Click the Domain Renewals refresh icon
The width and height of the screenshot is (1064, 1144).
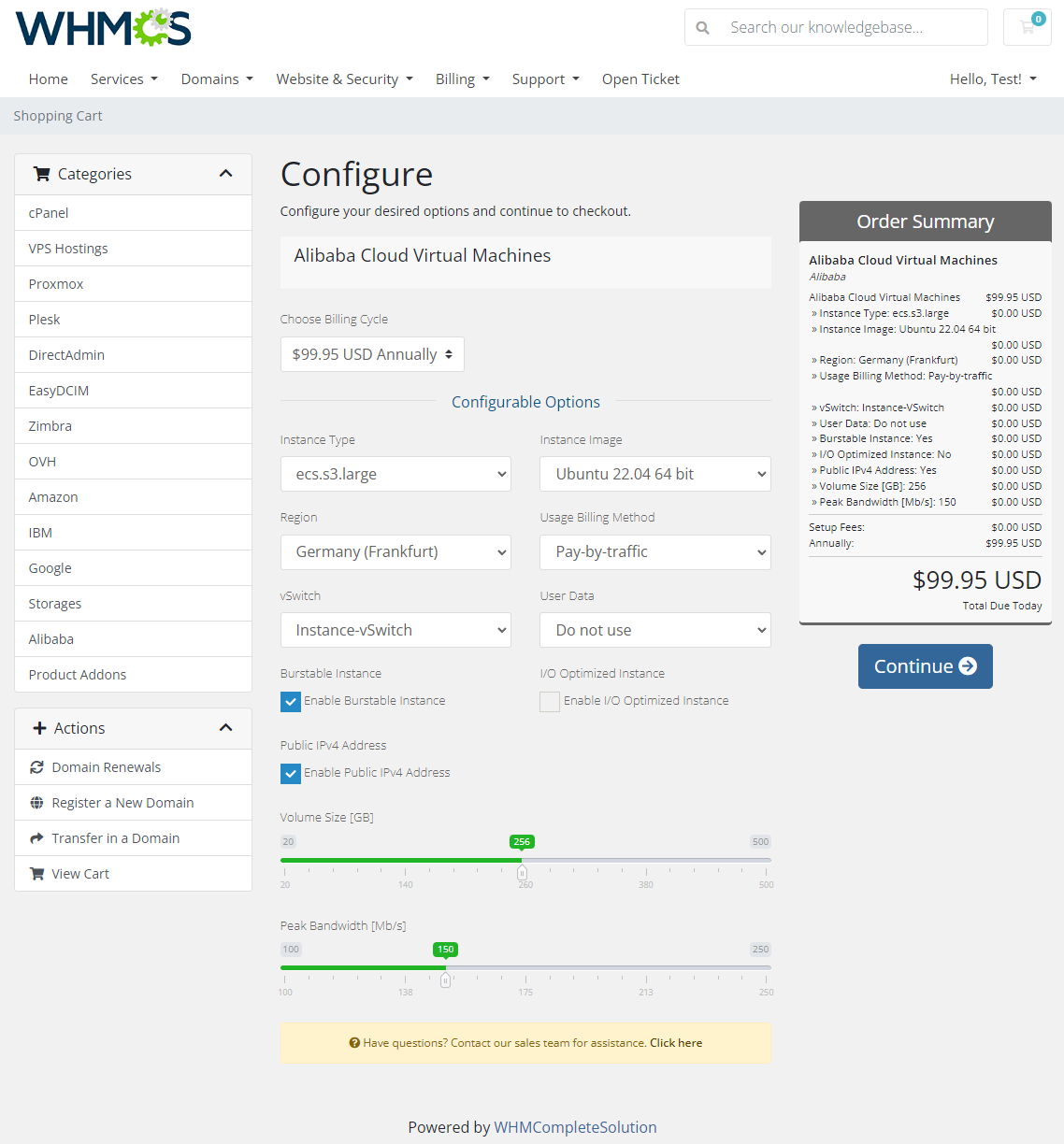37,767
